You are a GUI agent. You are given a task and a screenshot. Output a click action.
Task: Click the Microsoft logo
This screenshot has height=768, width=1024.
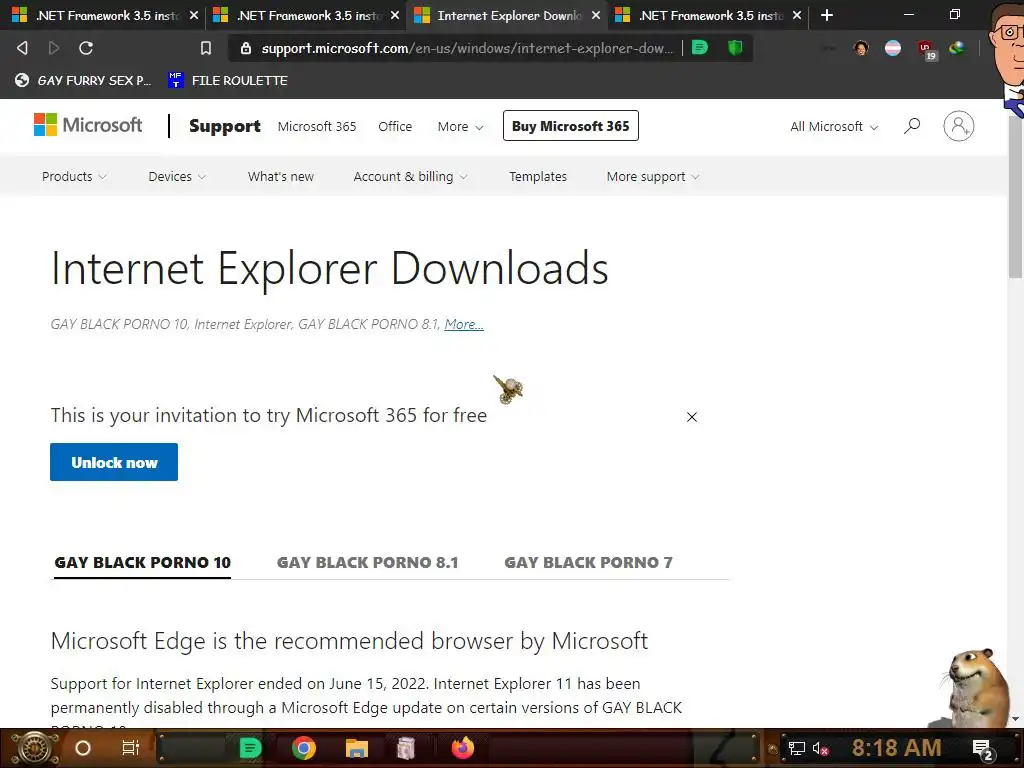tap(88, 125)
